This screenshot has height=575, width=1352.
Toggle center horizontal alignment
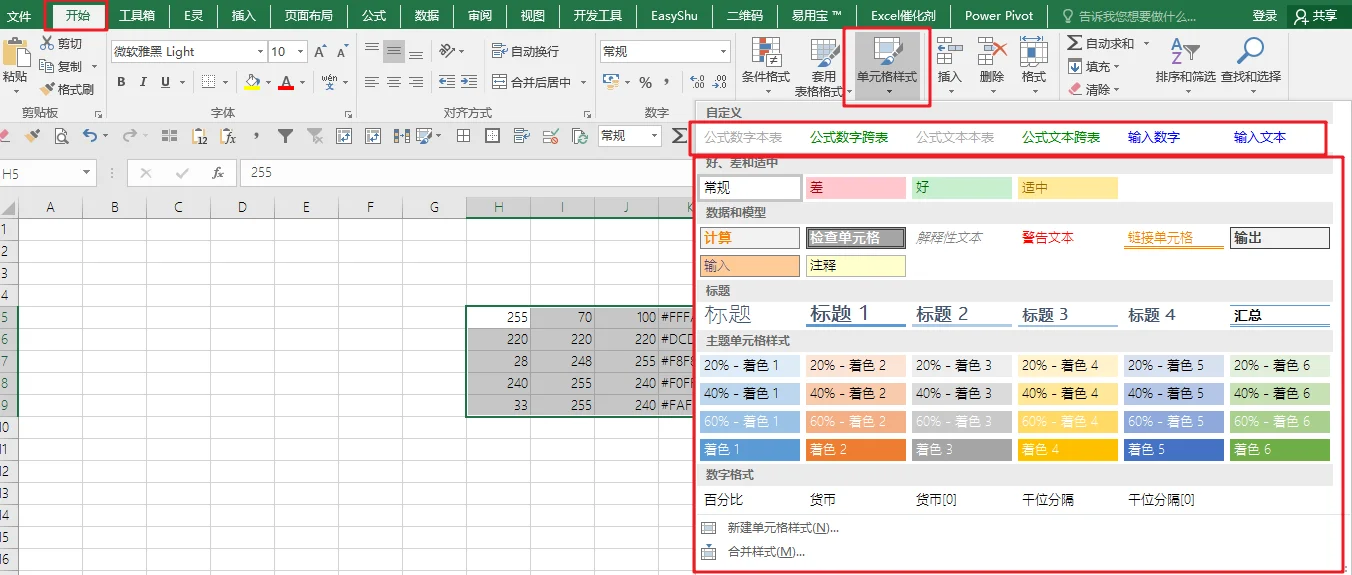tap(394, 82)
